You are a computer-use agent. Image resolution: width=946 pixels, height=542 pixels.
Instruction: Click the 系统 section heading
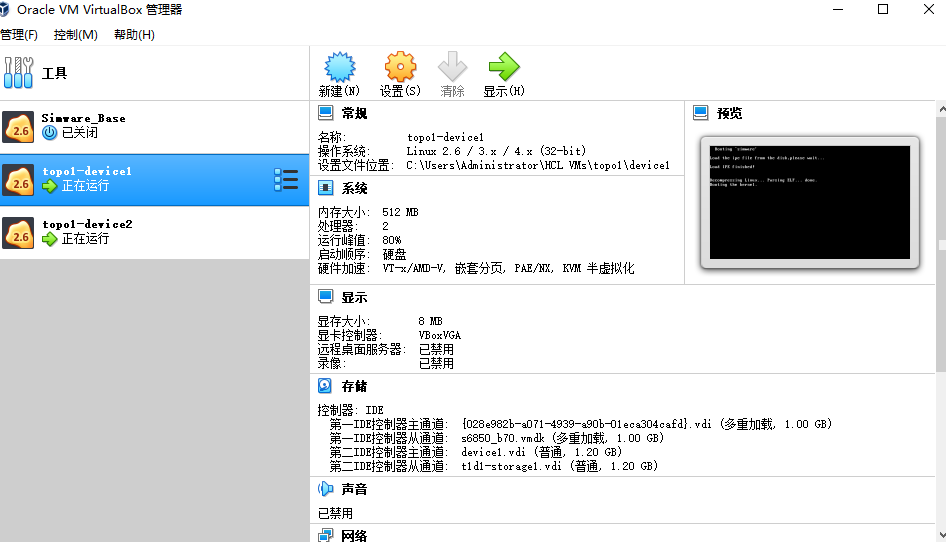point(354,189)
